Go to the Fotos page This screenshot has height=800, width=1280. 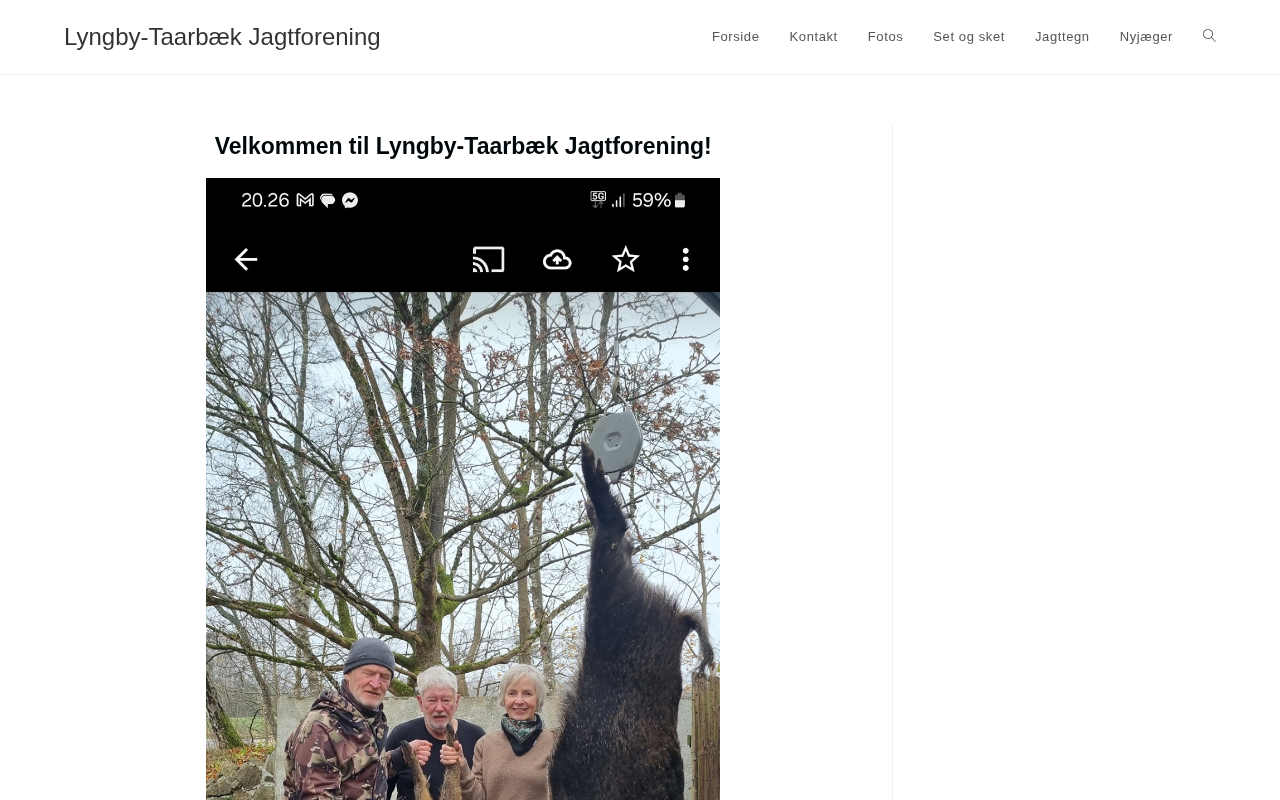click(885, 37)
